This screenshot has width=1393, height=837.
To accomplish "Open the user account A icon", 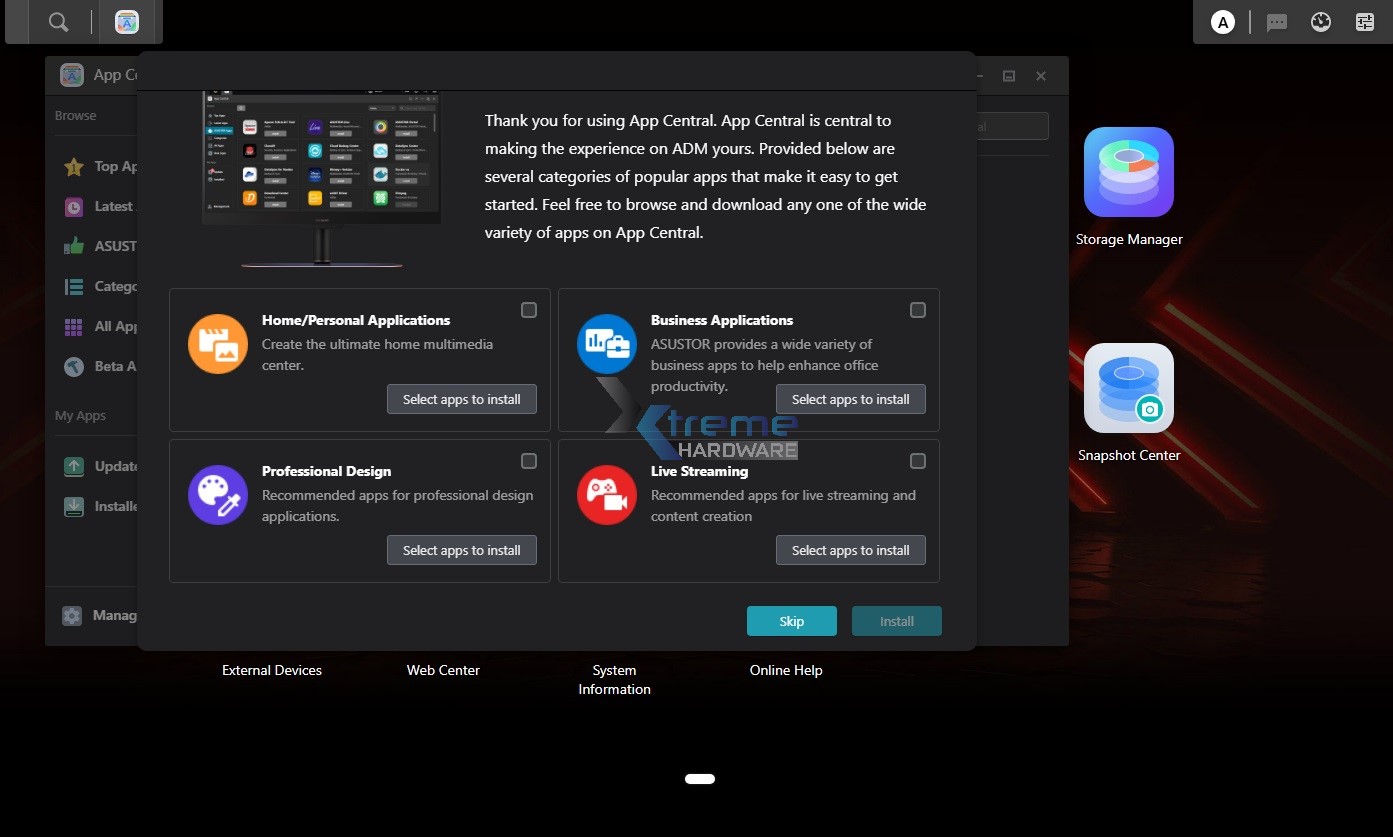I will point(1222,22).
